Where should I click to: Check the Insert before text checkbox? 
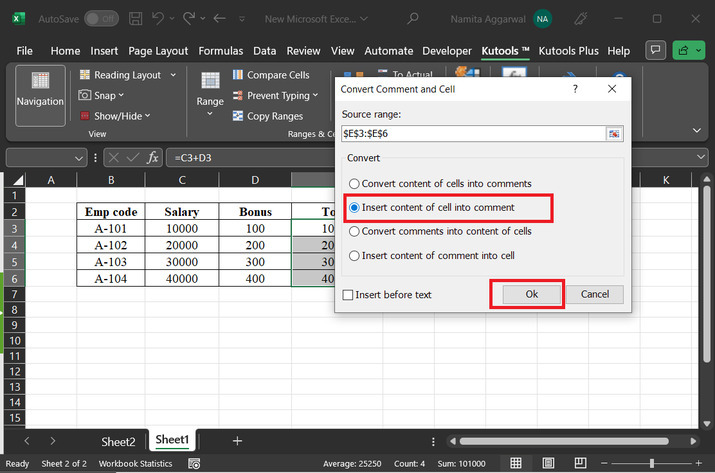(x=348, y=295)
